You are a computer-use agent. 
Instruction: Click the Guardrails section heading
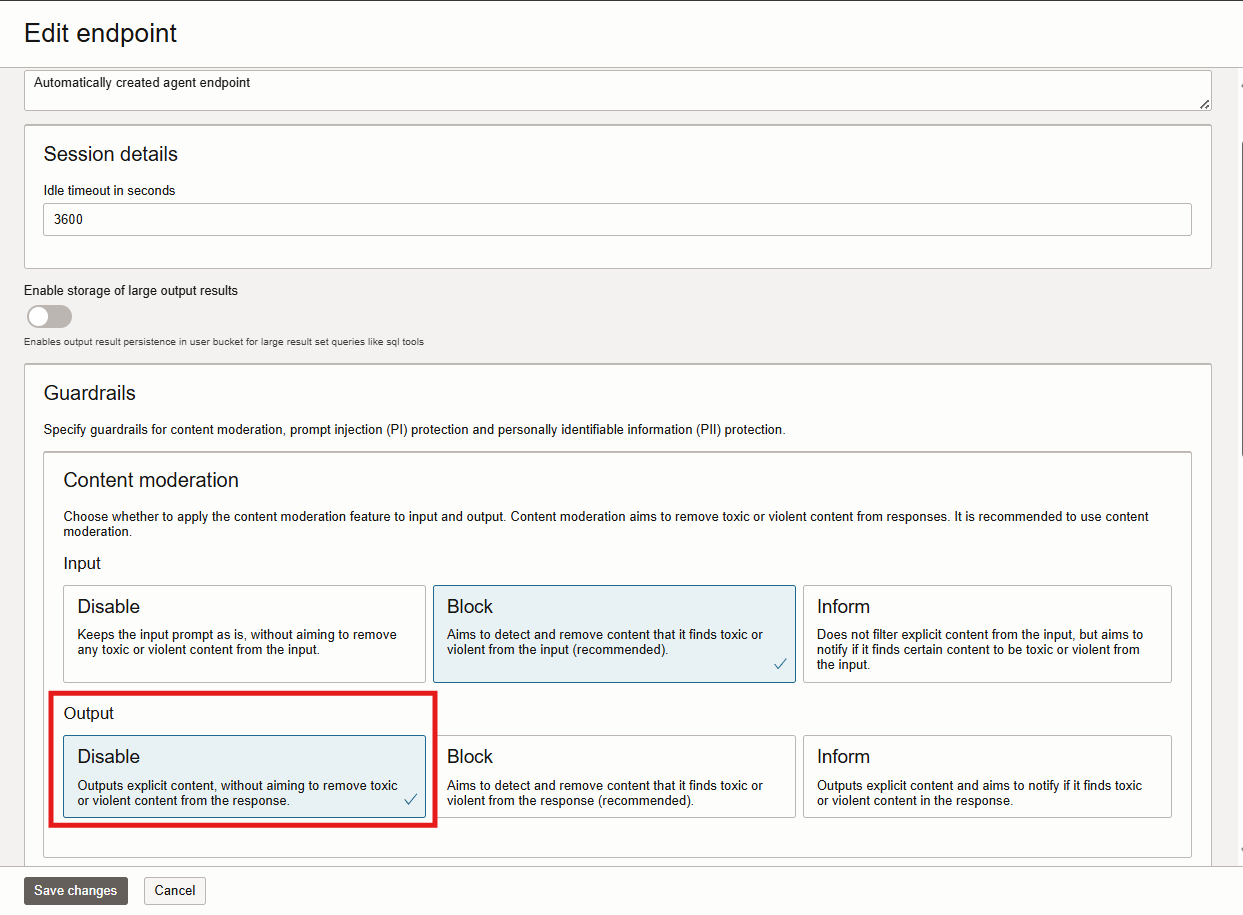click(x=90, y=393)
